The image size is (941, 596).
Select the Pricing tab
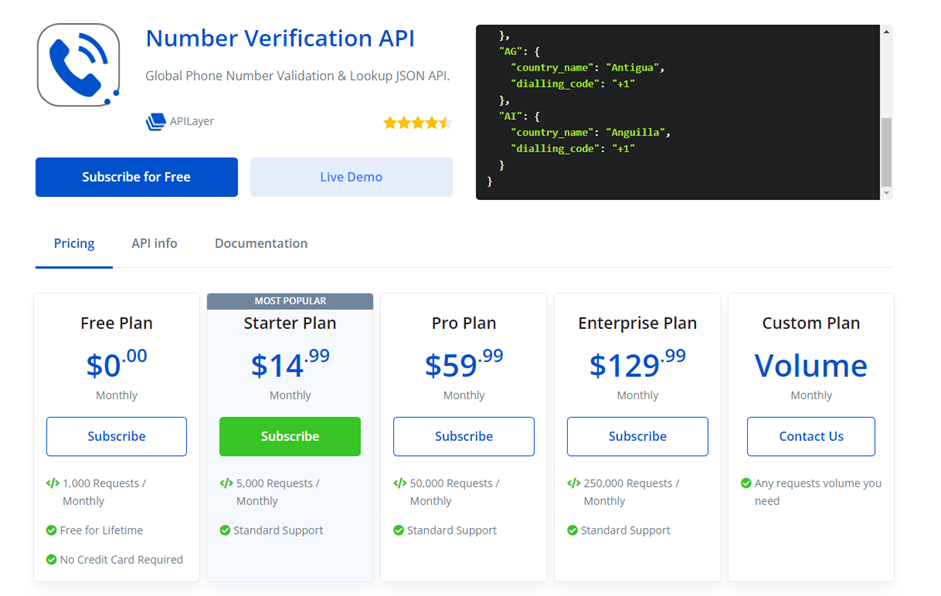coord(74,243)
